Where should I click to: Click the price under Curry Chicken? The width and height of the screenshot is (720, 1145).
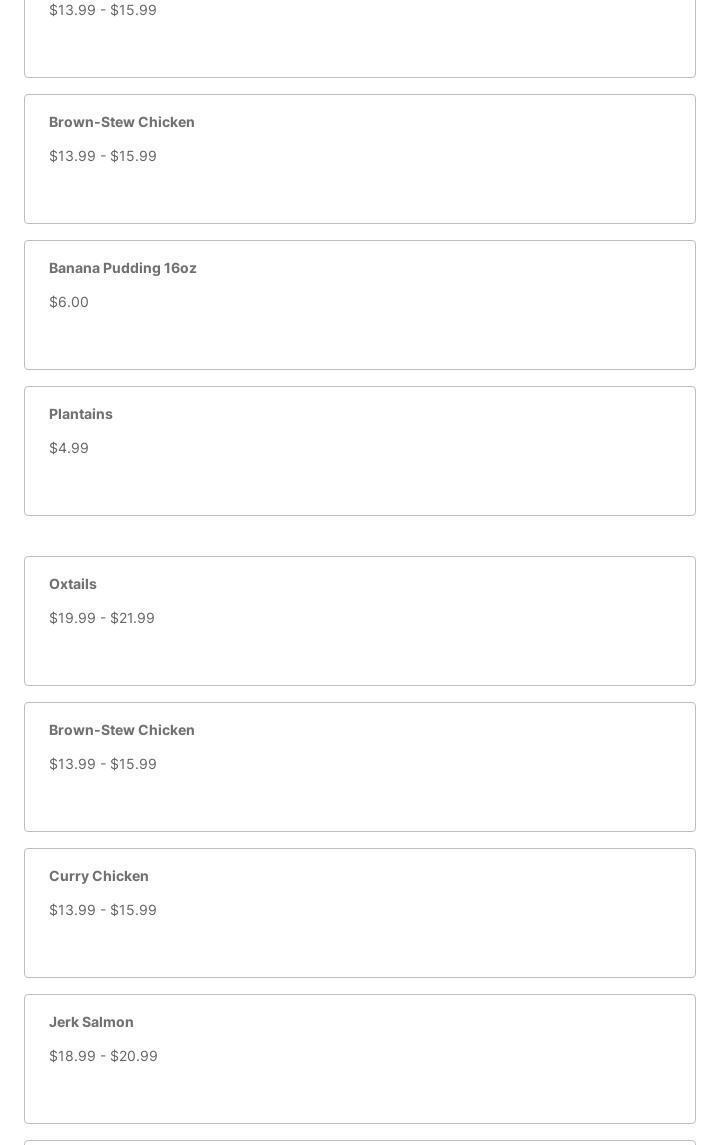[103, 910]
